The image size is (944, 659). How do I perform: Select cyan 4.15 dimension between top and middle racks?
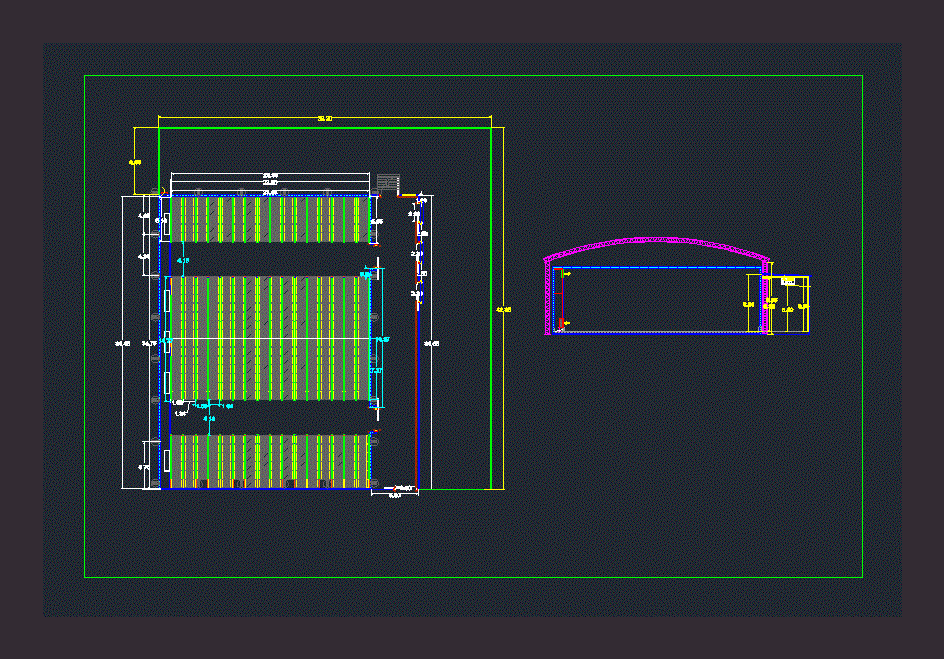183,259
